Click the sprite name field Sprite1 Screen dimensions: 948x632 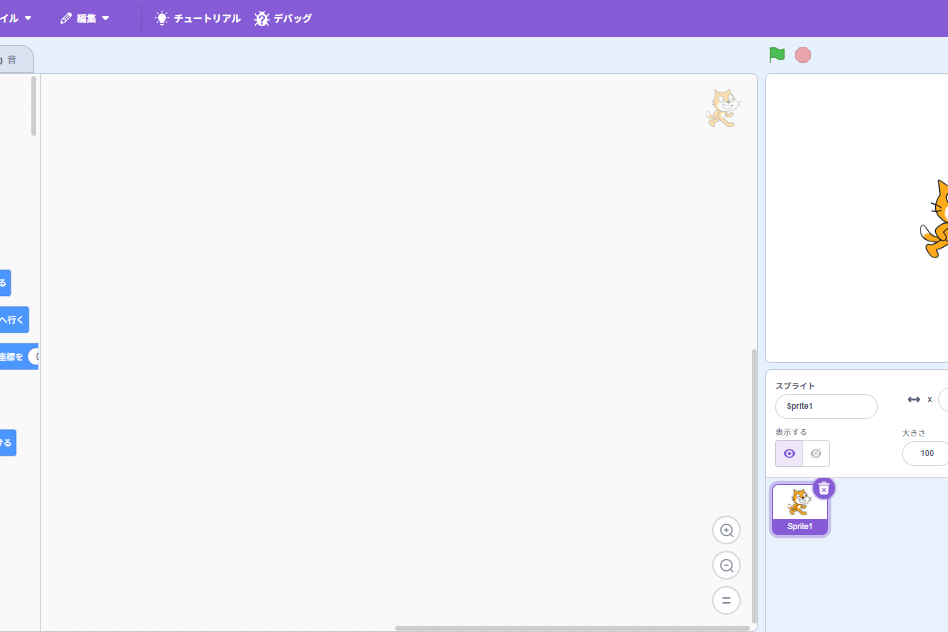pos(826,406)
